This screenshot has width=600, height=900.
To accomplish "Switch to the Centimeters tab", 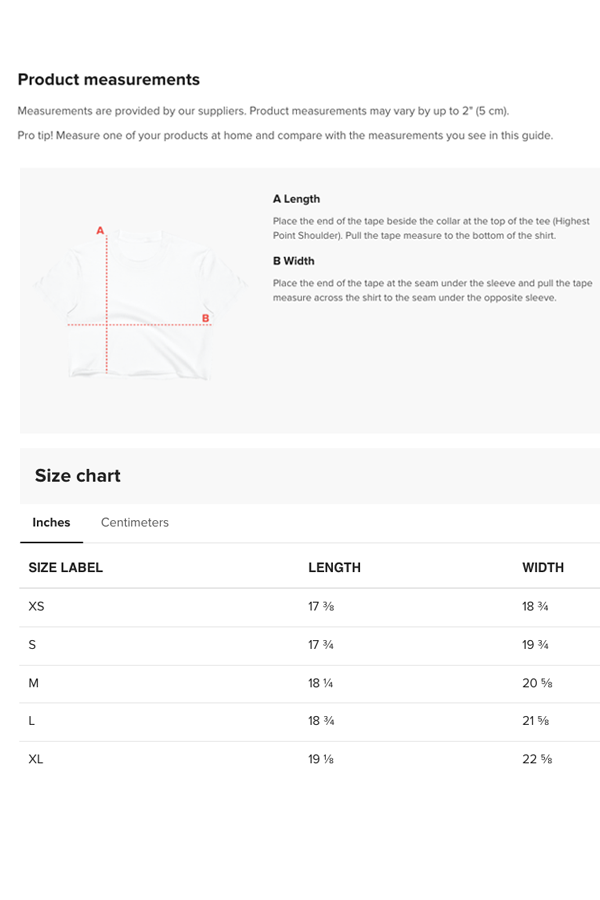I will tap(134, 522).
